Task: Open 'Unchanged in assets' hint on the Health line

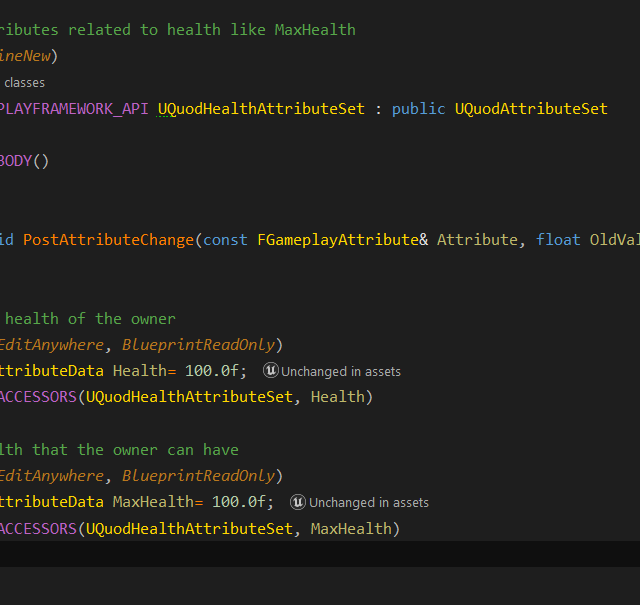Action: click(341, 372)
